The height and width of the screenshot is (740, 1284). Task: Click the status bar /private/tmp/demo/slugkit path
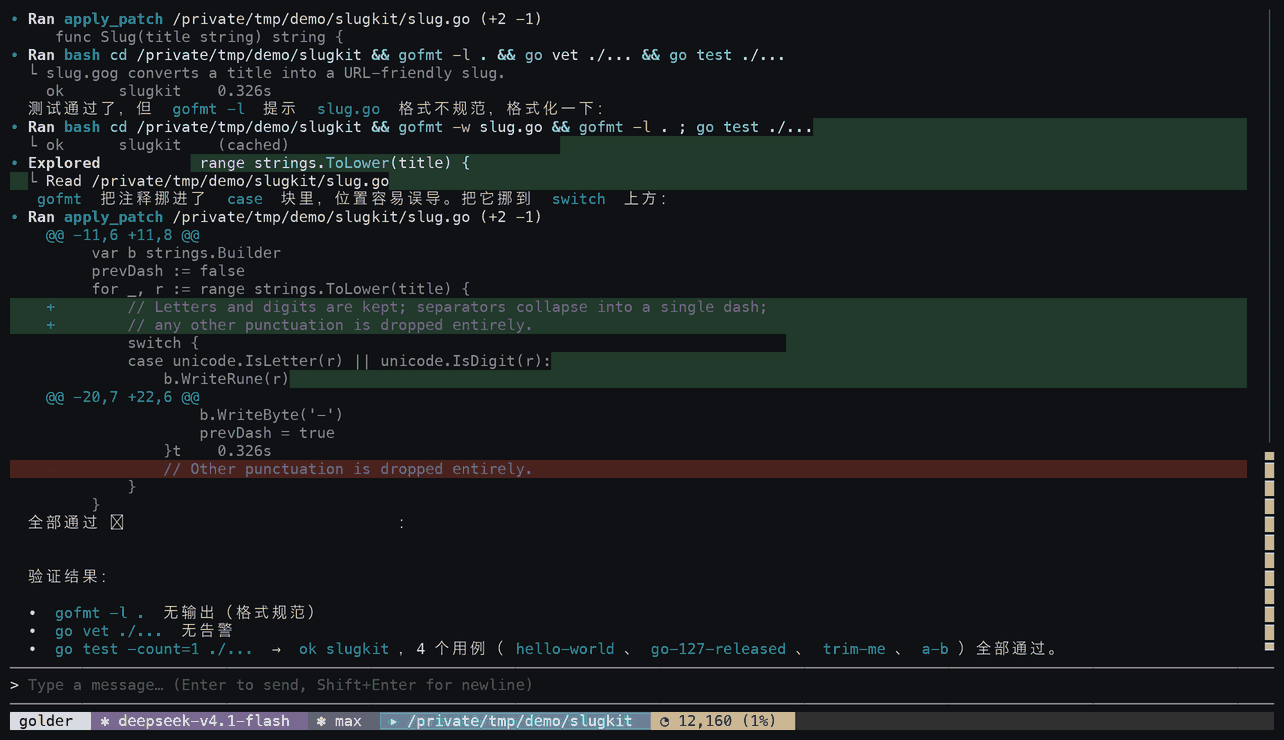pyautogui.click(x=520, y=721)
